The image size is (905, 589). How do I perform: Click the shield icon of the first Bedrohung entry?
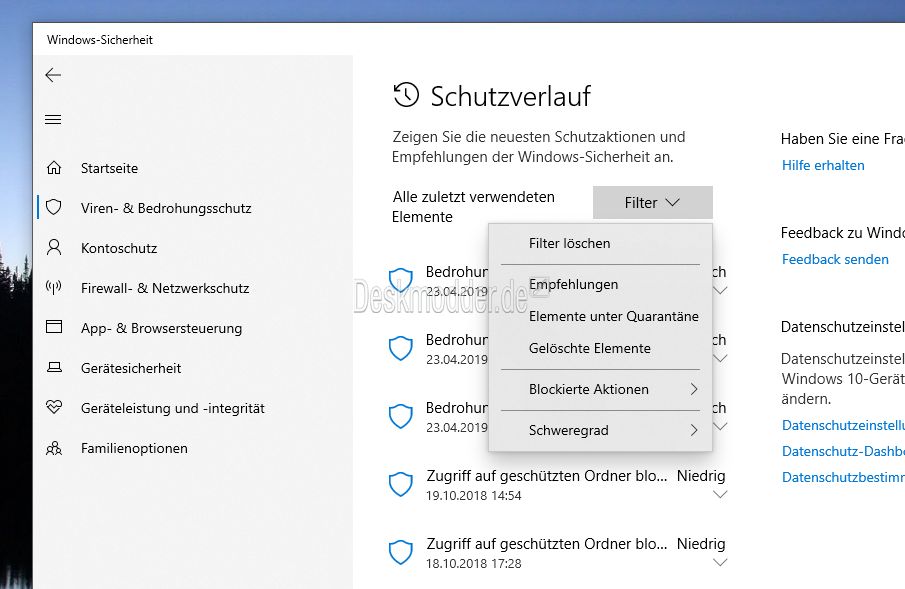[x=401, y=280]
